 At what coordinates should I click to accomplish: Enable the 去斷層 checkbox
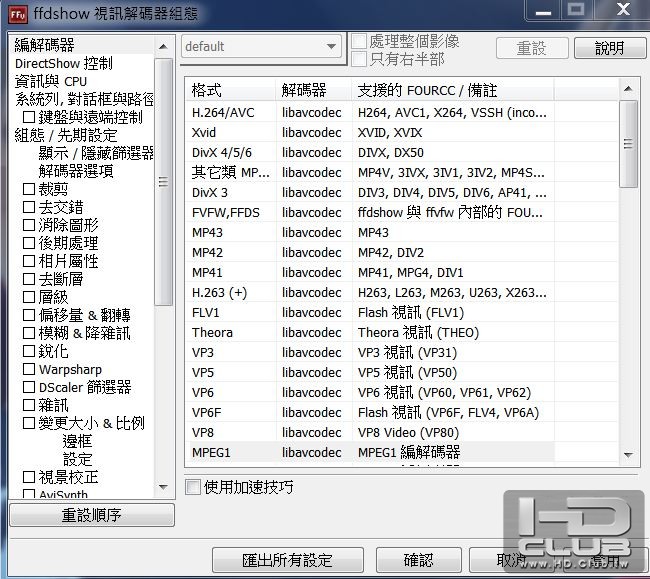29,279
